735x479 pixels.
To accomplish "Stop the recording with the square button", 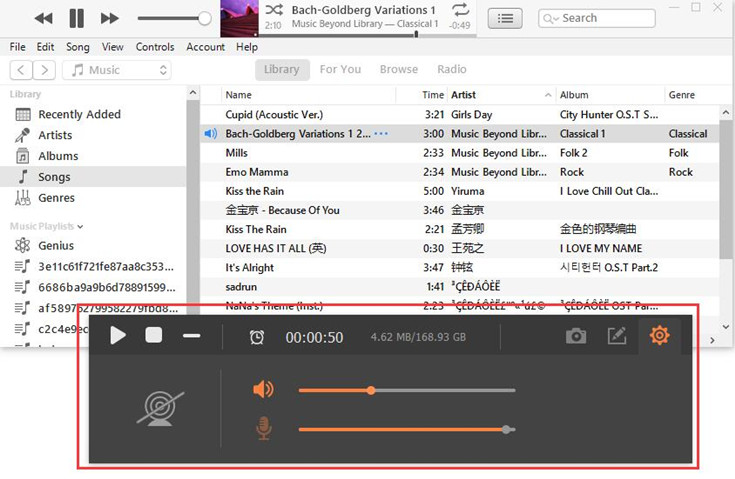I will coord(154,335).
